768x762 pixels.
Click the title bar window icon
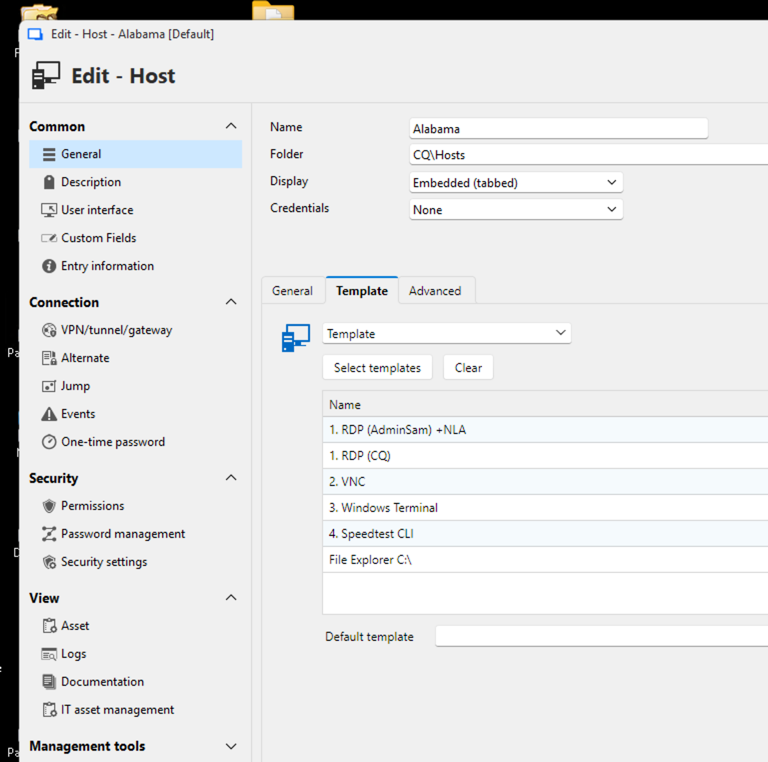(35, 34)
